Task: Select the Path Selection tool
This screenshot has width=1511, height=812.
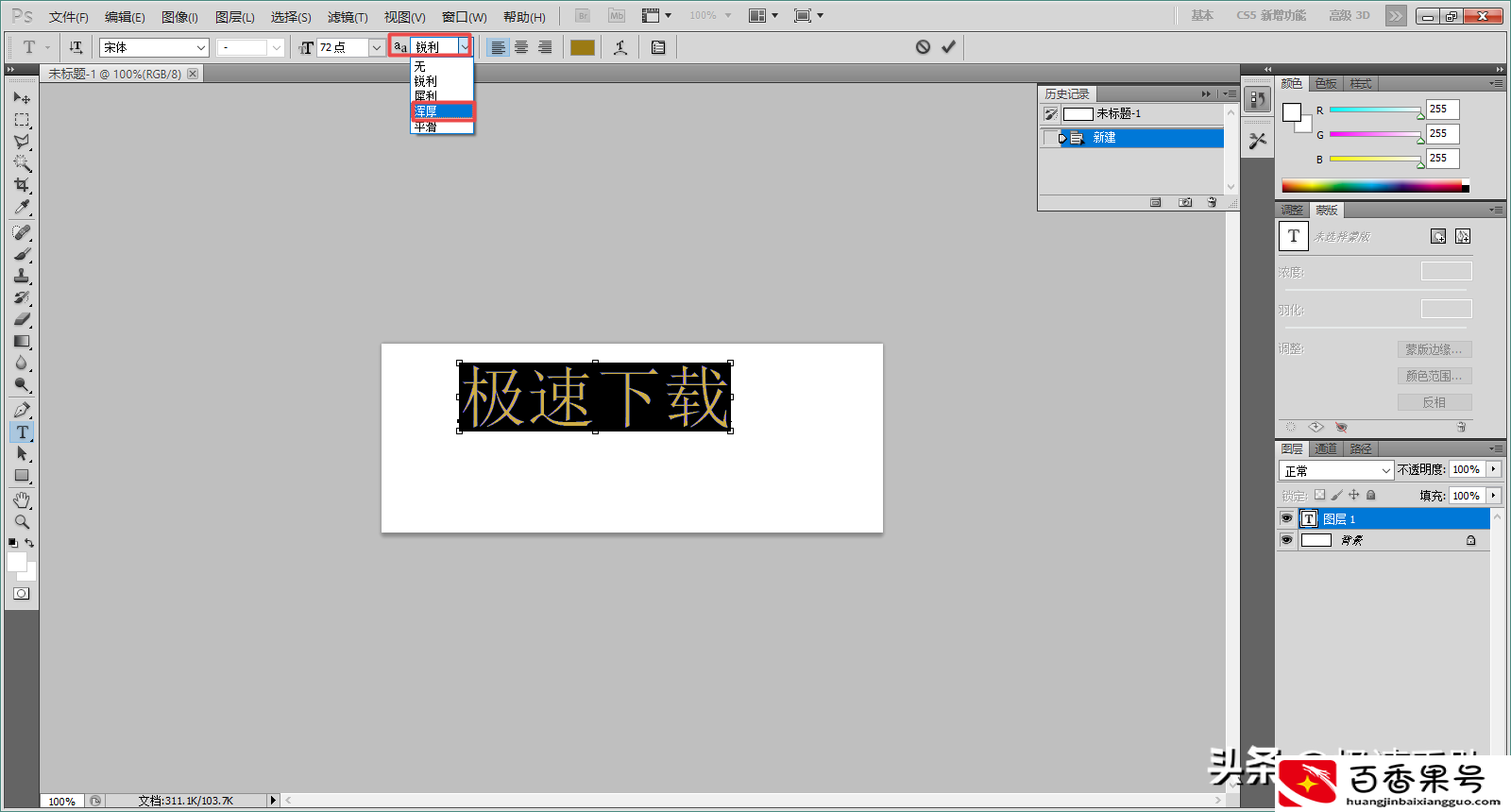Action: 22,453
